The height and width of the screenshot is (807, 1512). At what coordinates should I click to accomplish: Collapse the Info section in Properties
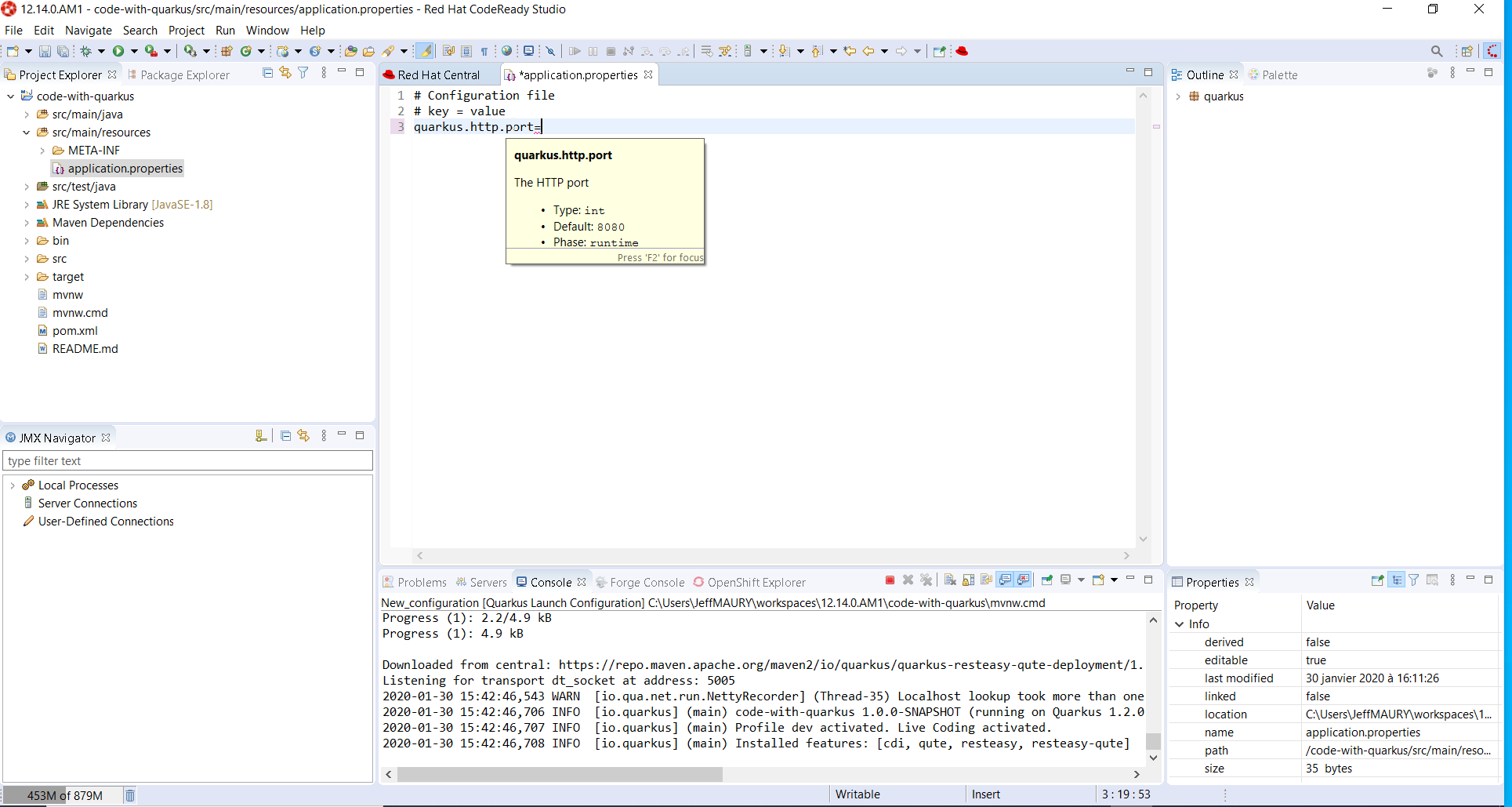pos(1180,624)
